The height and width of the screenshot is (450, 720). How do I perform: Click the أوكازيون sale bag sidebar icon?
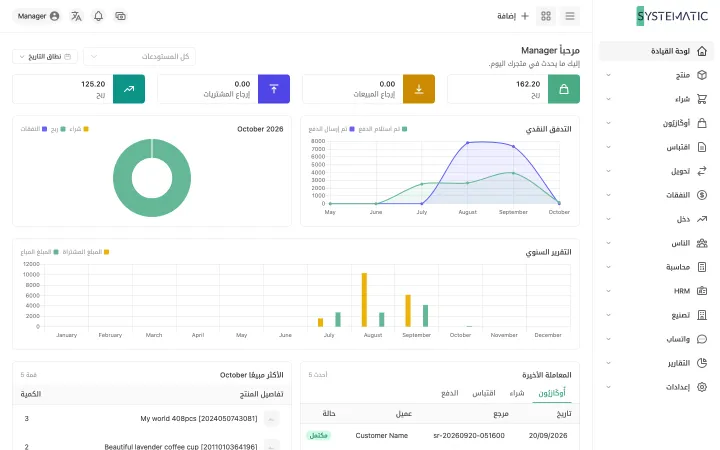coord(702,123)
